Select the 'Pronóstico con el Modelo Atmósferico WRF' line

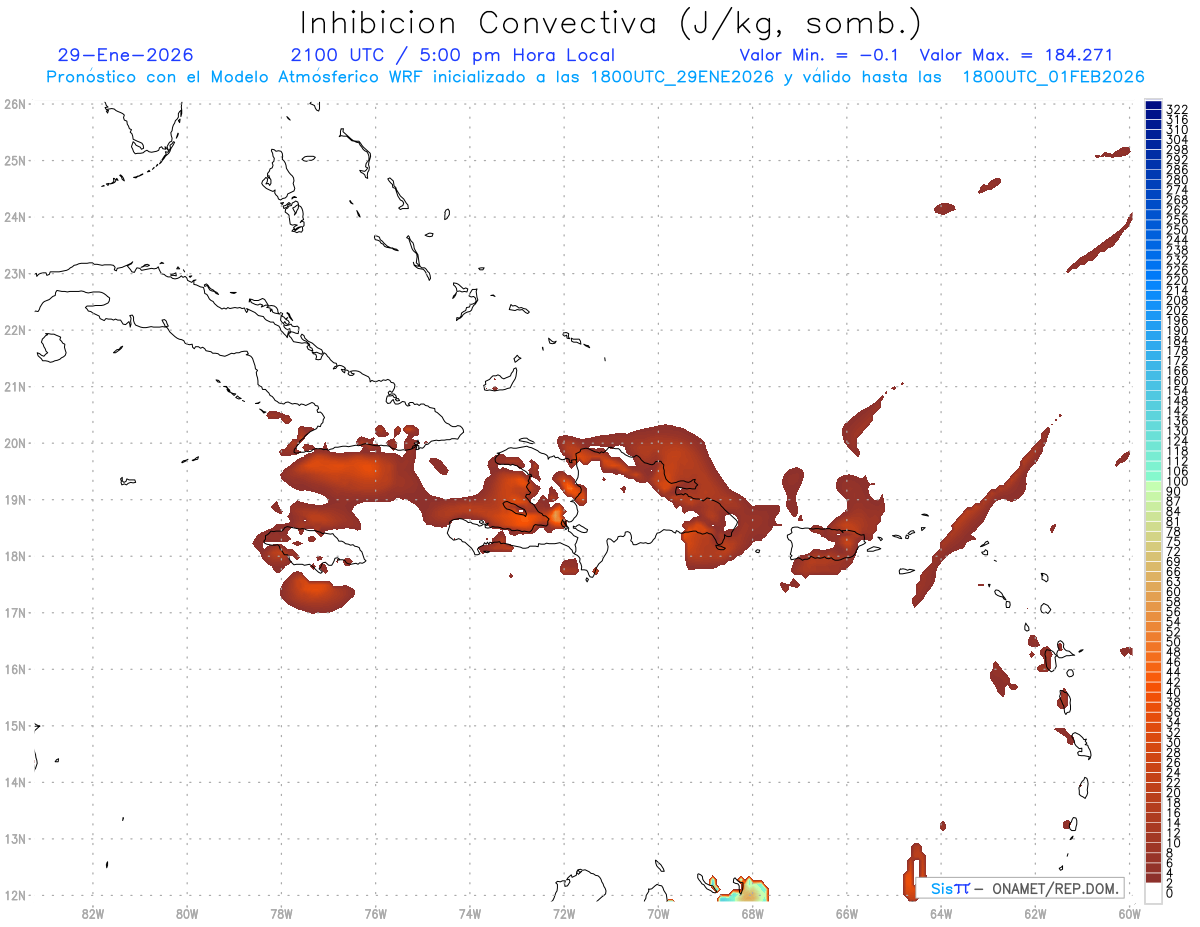click(x=595, y=77)
